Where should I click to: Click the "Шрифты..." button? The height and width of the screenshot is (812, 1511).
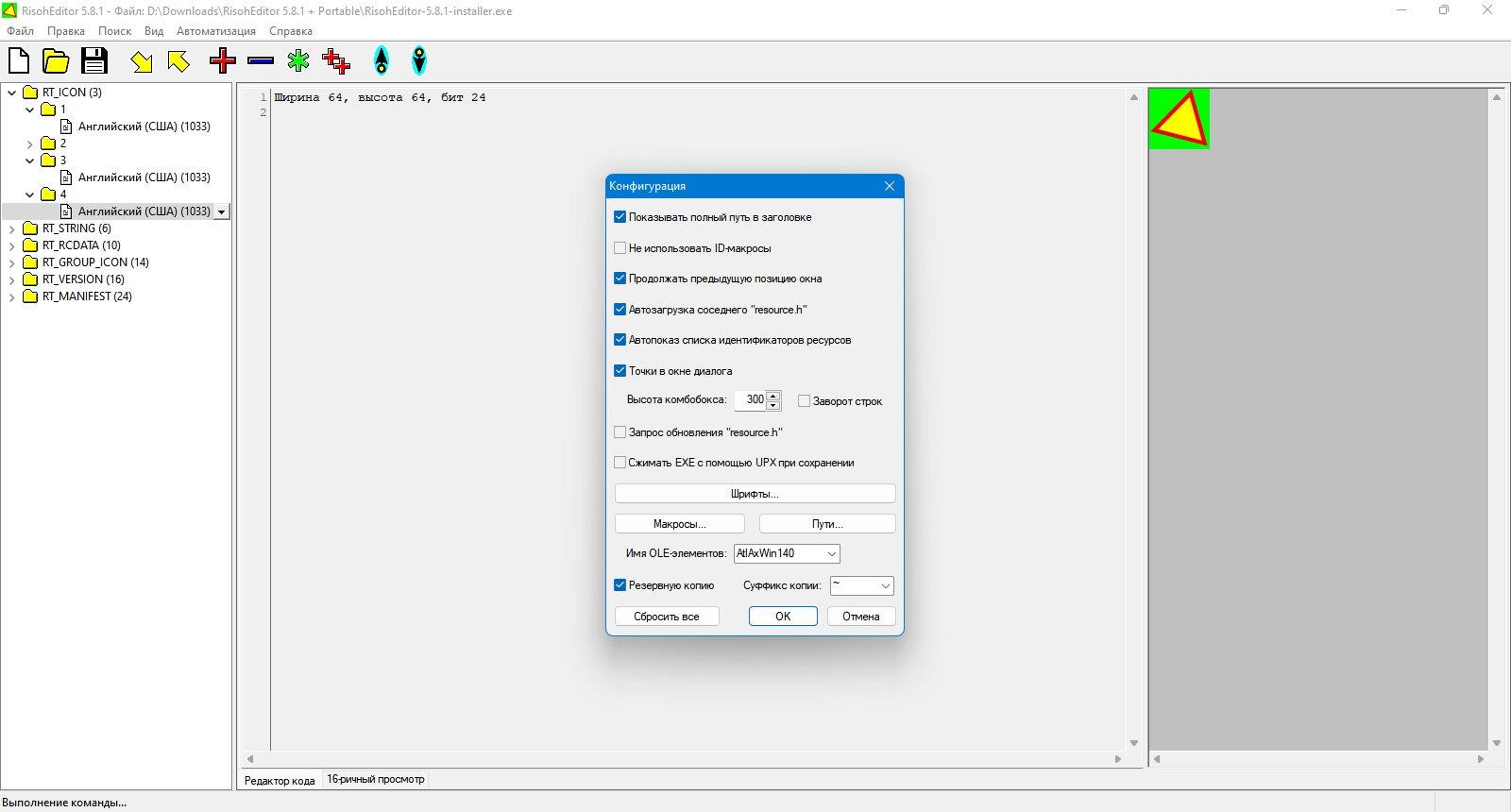[755, 494]
